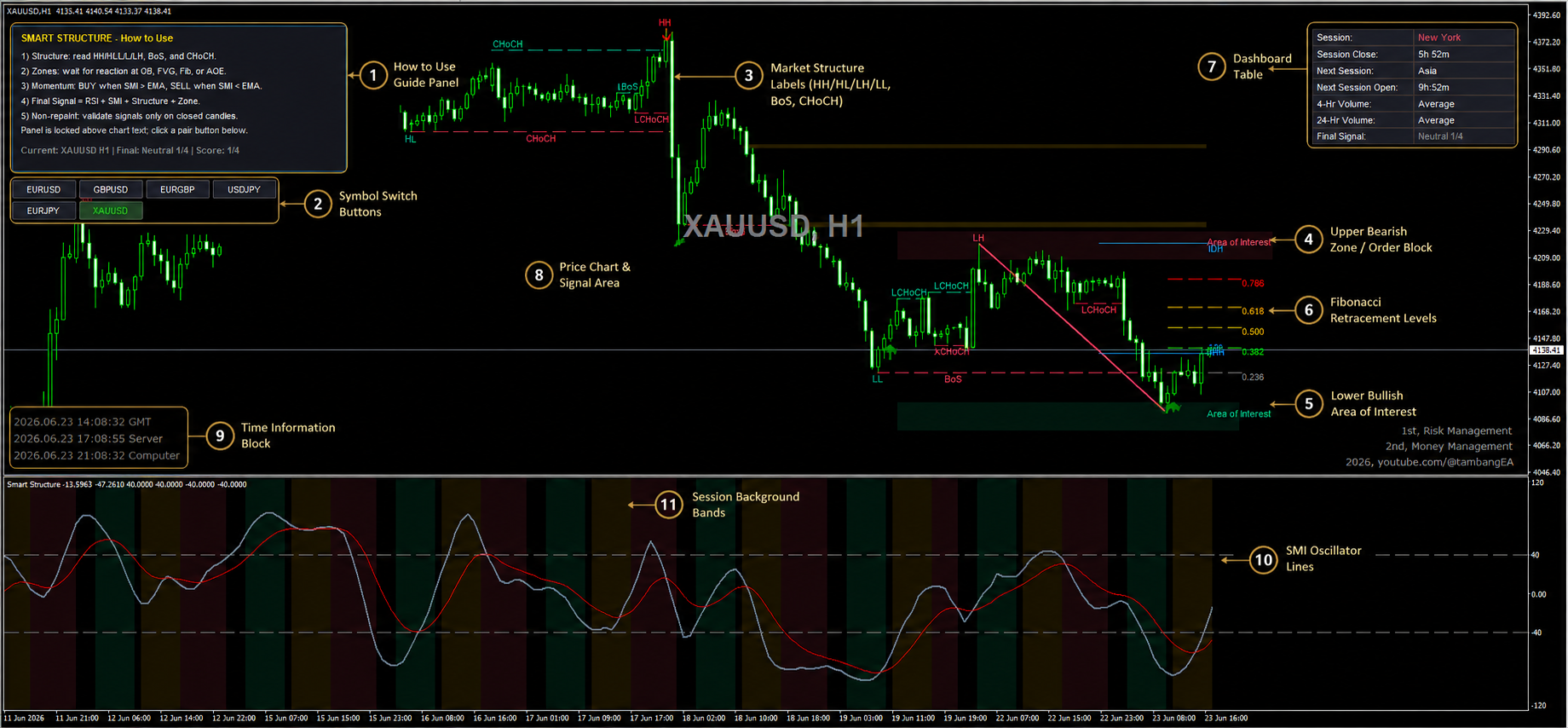Switch to the EURJPY pair button
1568x728 pixels.
click(43, 211)
